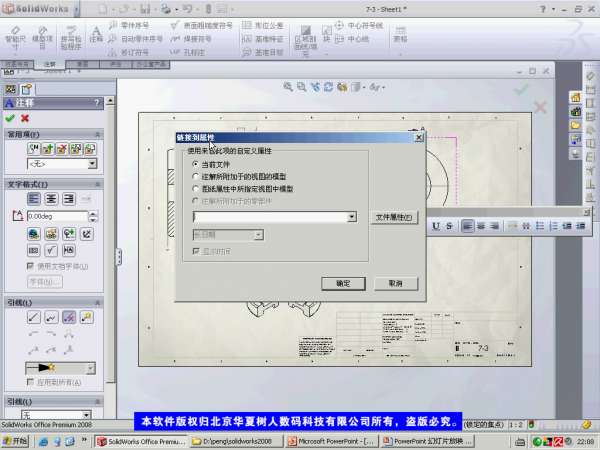Click the 中心符号线 center mark tool
The width and height of the screenshot is (600, 450).
(x=359, y=25)
